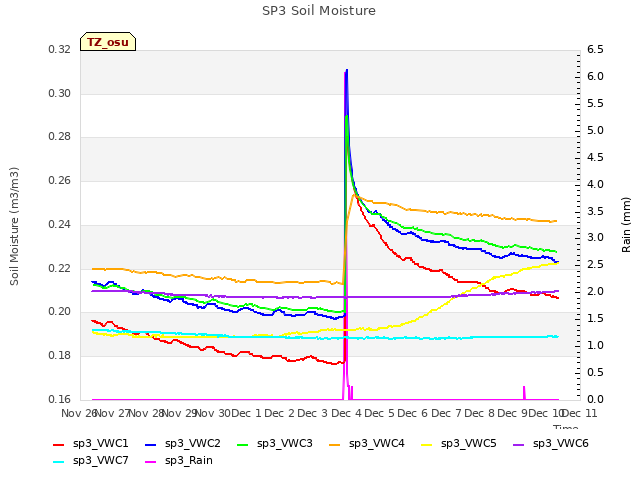640x480 pixels.
Task: Click the 0.32 left axis value
Action: tap(60, 50)
